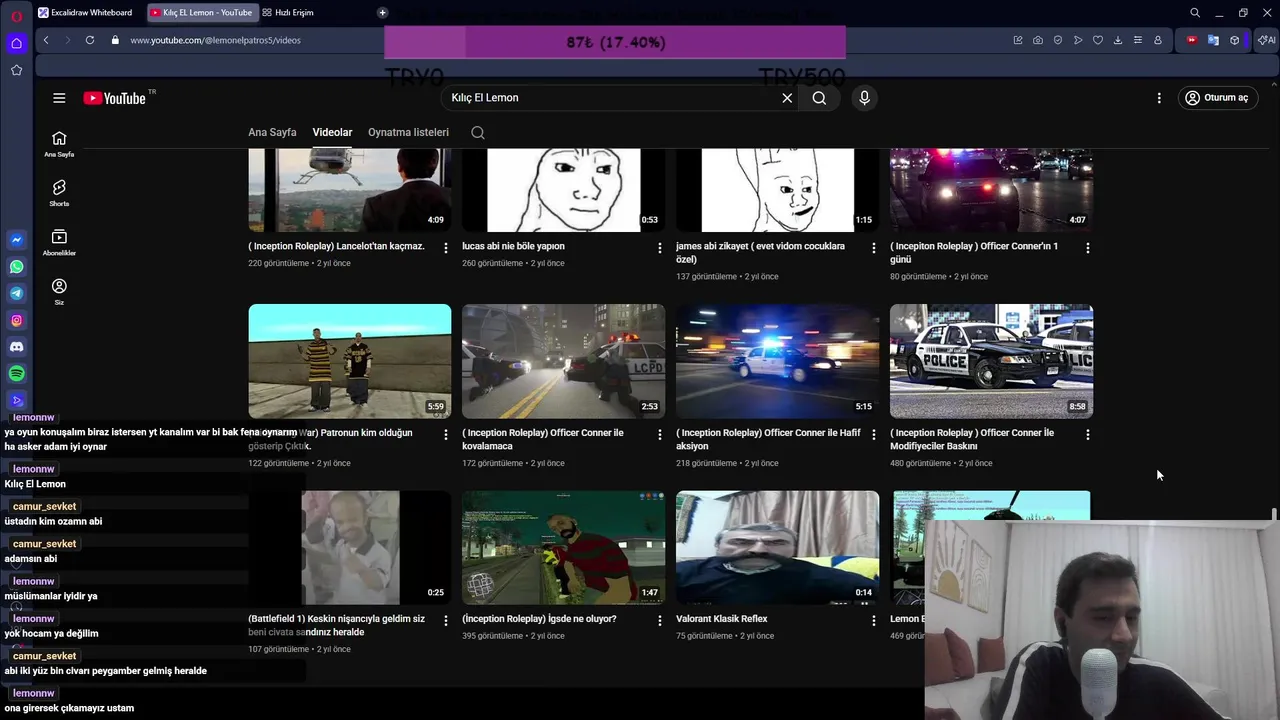Select the channel Videolar tab
This screenshot has height=720, width=1280.
[332, 132]
